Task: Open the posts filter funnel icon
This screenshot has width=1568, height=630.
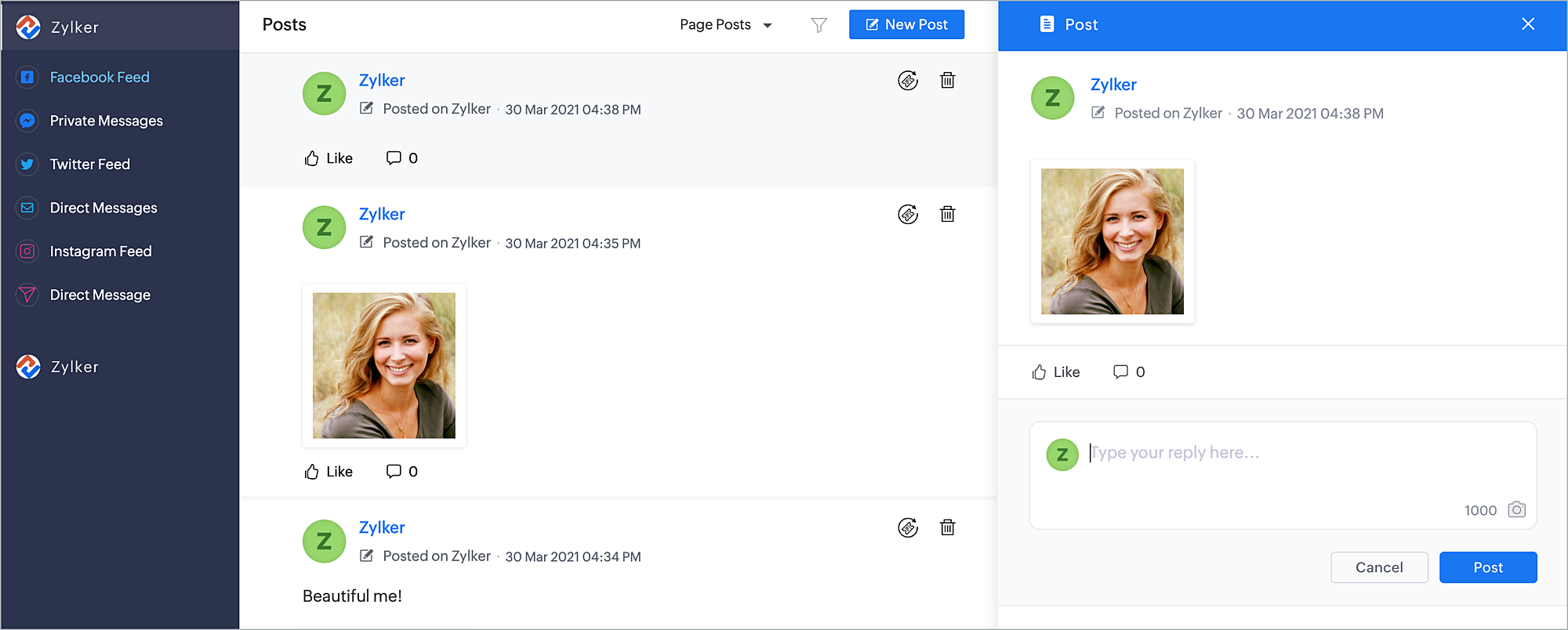Action: click(818, 25)
